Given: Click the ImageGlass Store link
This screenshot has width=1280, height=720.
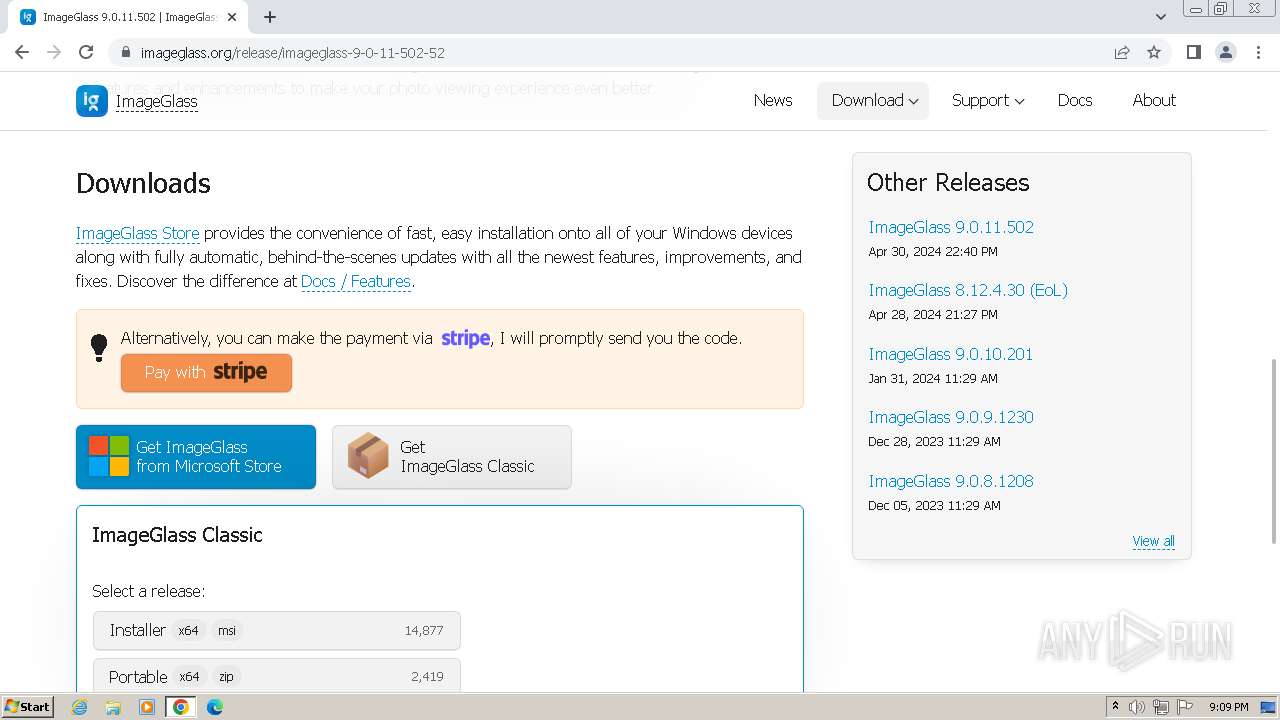Looking at the screenshot, I should click(x=138, y=233).
